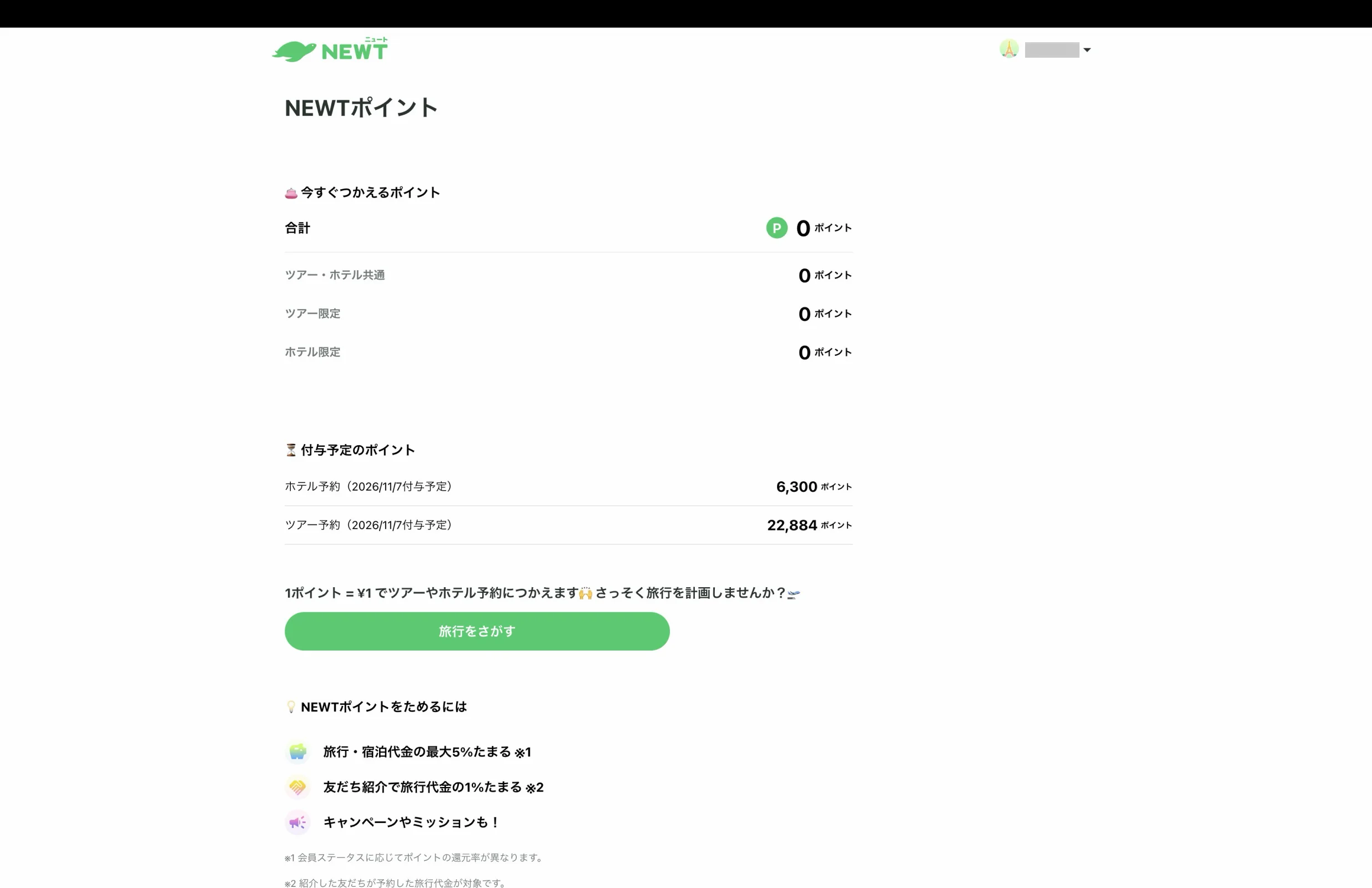Click the NEWT turtle logo
The image size is (1372, 888).
point(330,49)
